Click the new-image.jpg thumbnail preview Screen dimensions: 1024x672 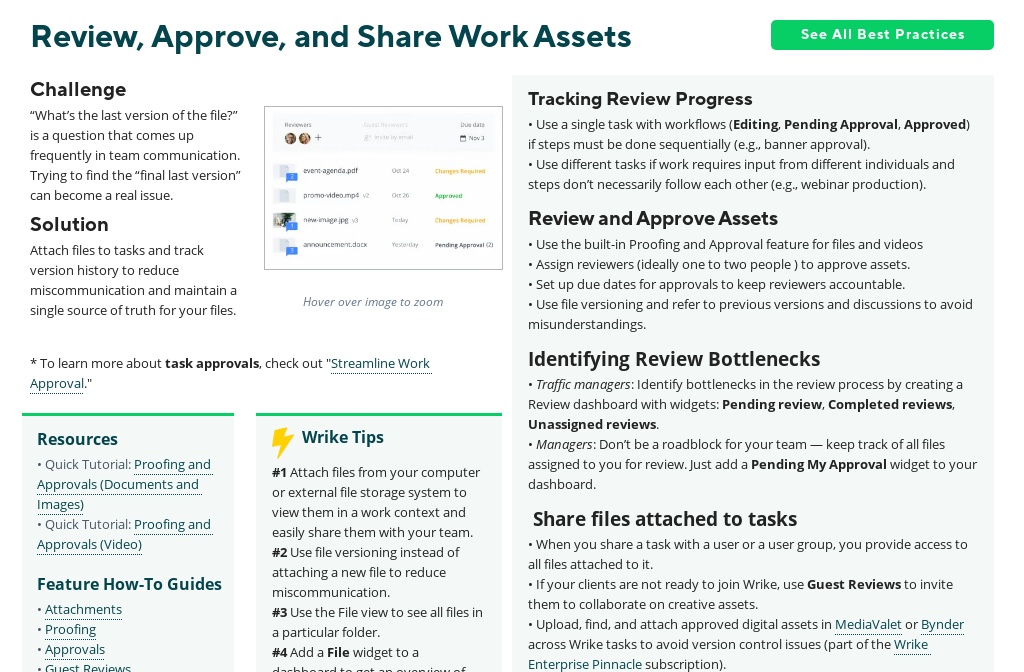[x=284, y=220]
